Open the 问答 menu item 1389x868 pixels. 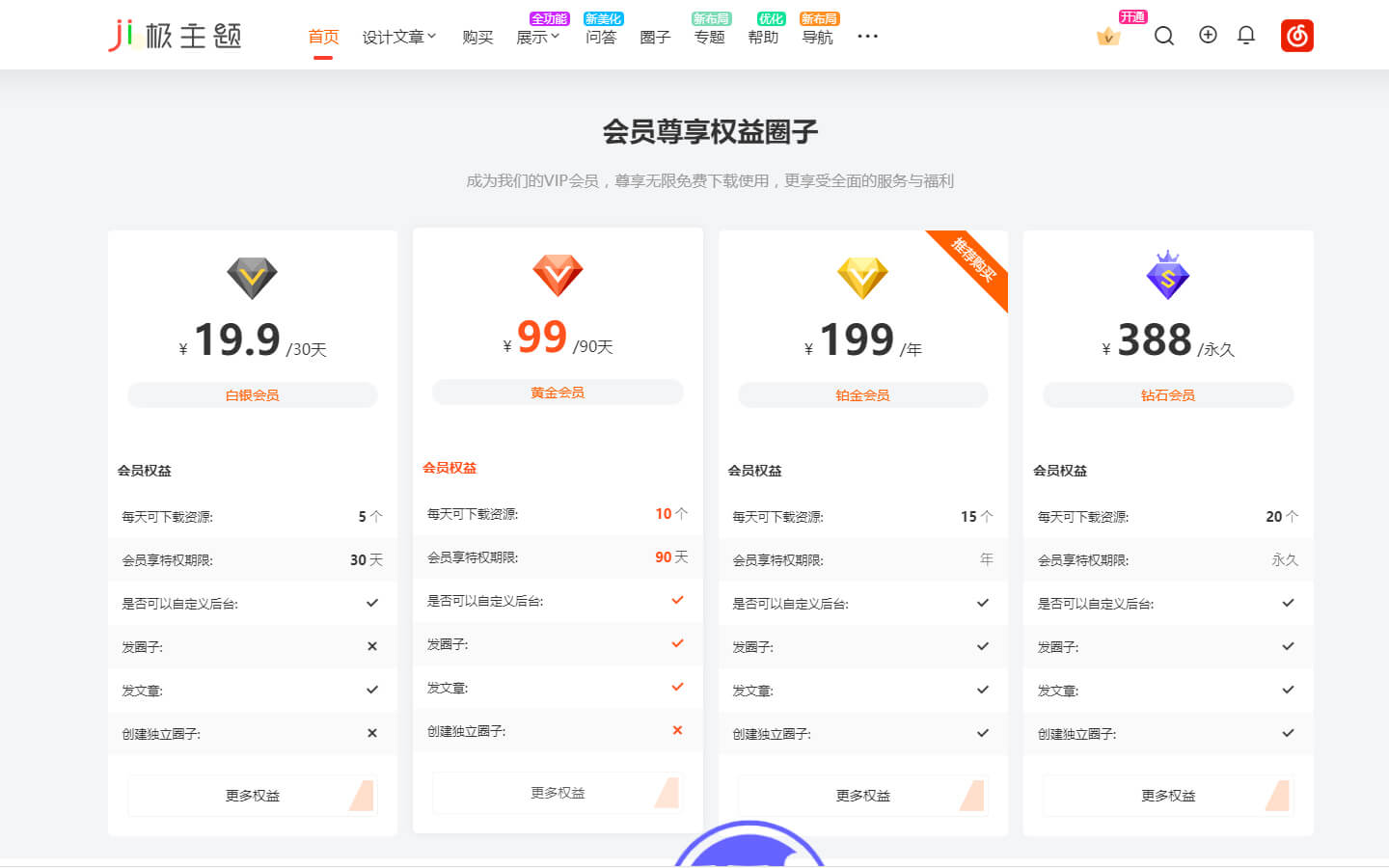click(x=601, y=37)
